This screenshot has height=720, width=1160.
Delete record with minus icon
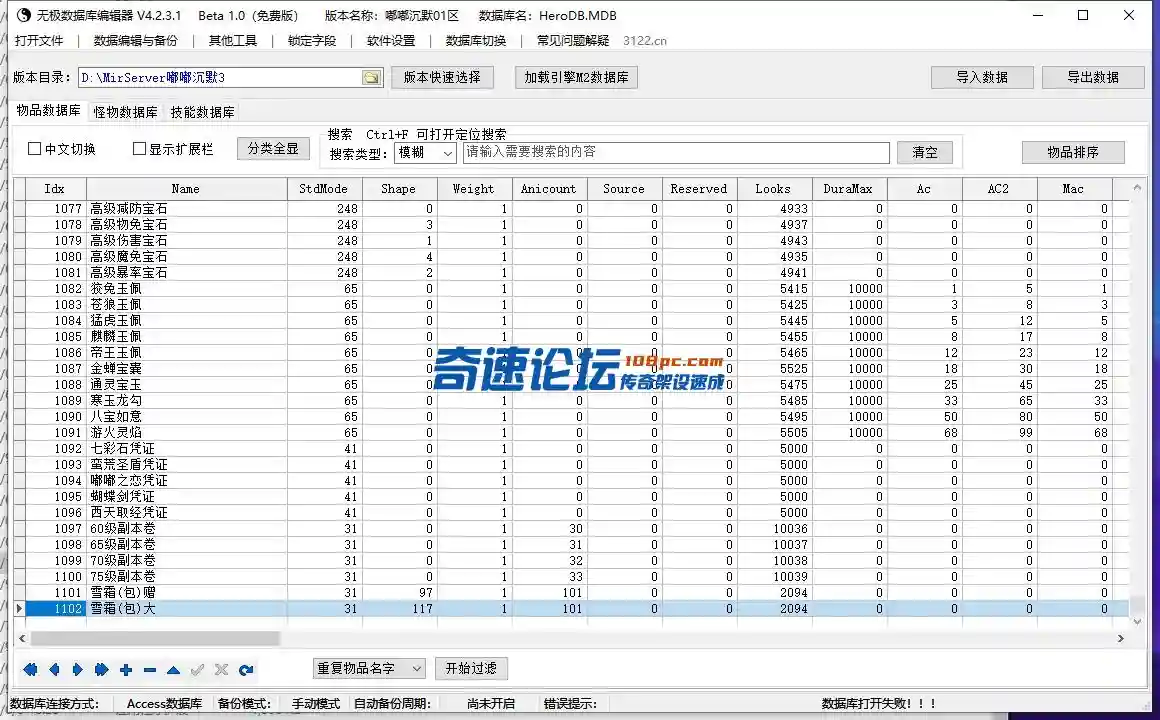(x=149, y=670)
